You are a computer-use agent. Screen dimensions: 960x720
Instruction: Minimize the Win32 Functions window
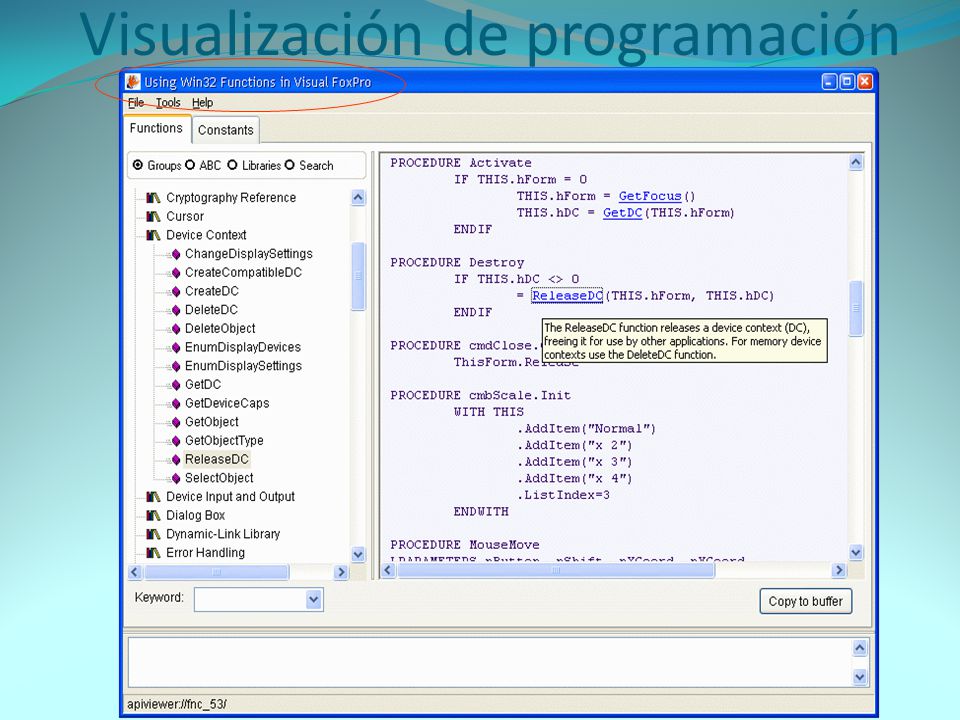point(829,81)
